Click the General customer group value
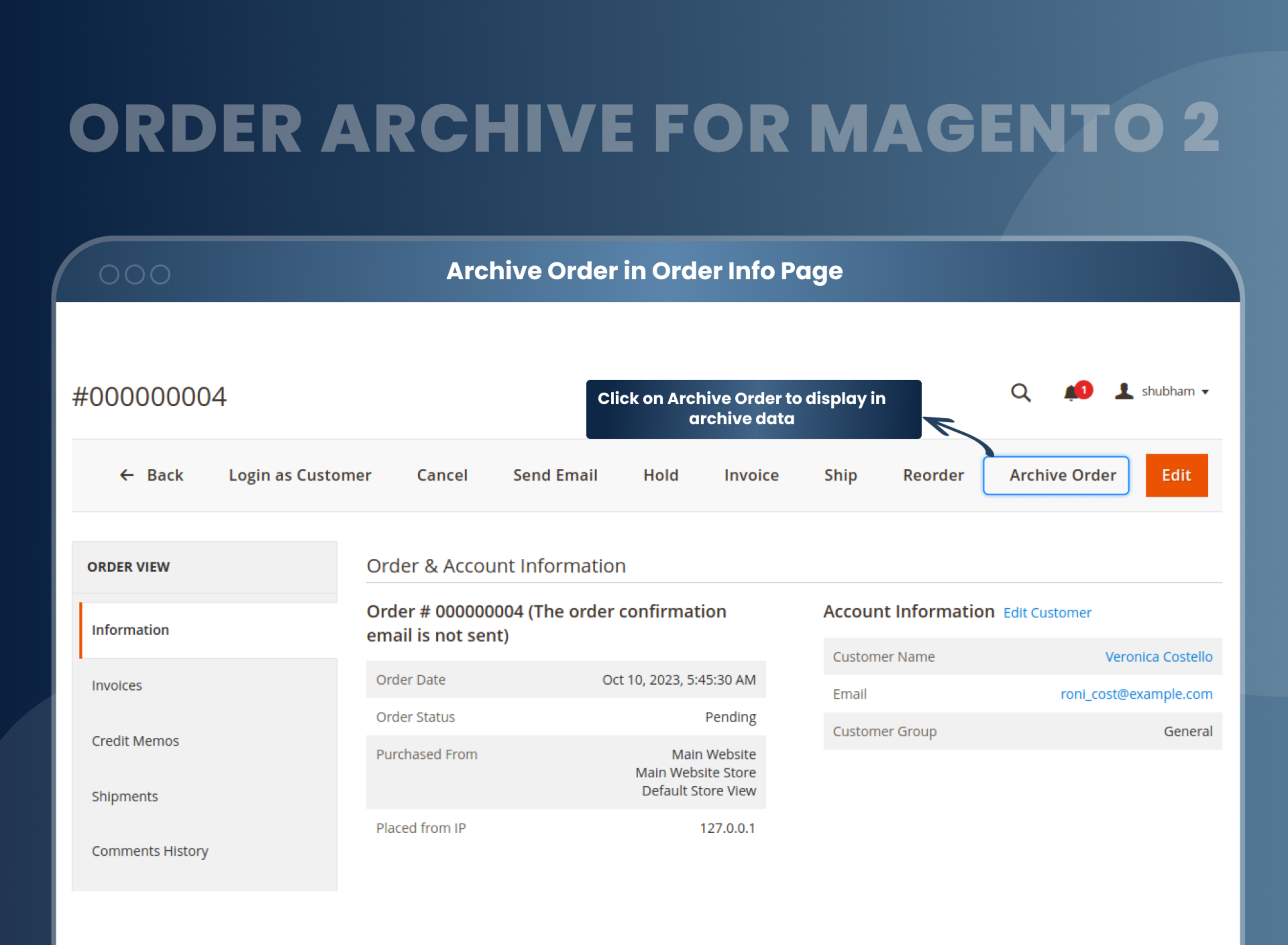The width and height of the screenshot is (1288, 945). 1188,732
